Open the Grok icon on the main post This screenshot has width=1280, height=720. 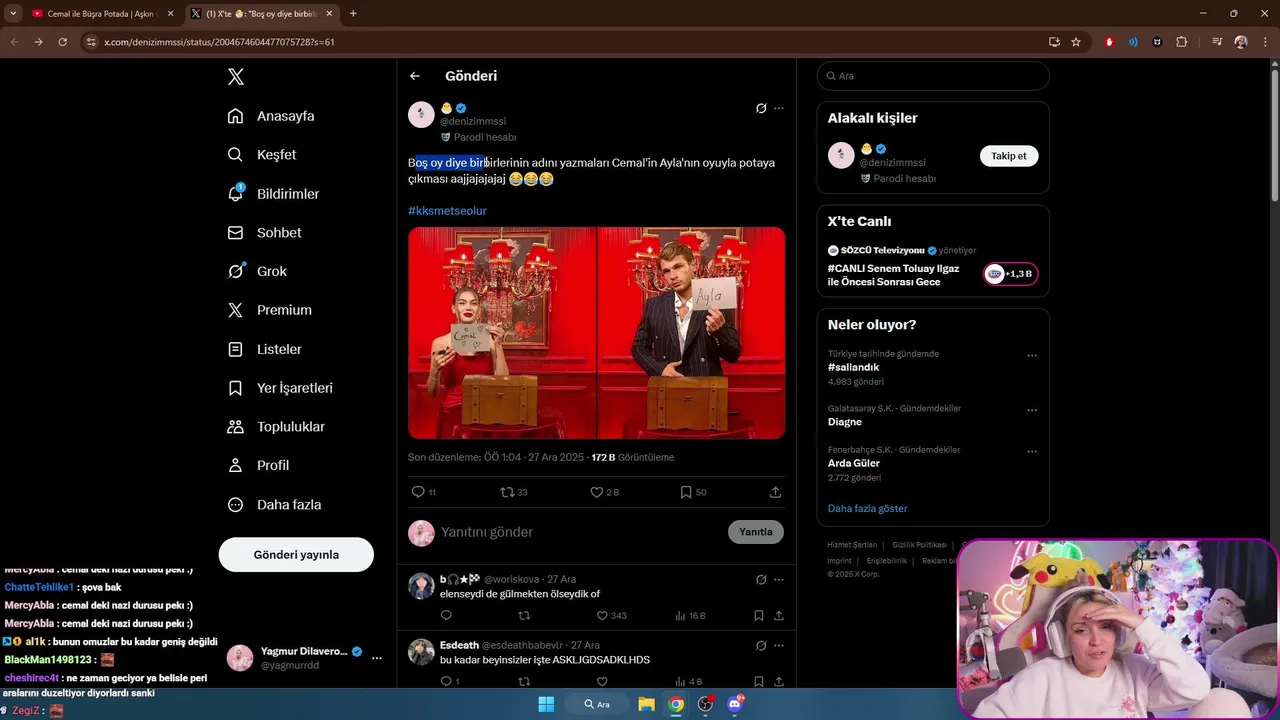point(760,108)
